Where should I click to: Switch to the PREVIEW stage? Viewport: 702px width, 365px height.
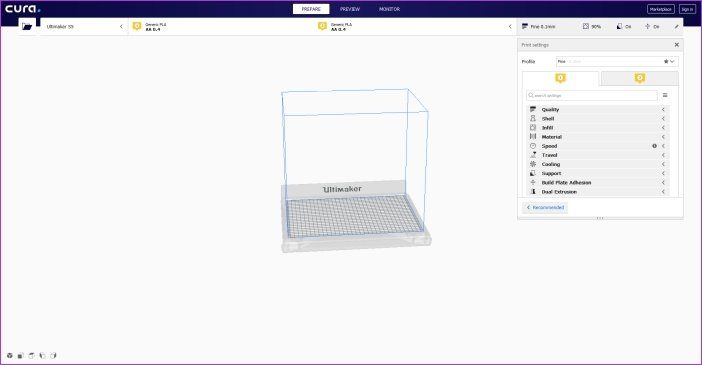350,9
